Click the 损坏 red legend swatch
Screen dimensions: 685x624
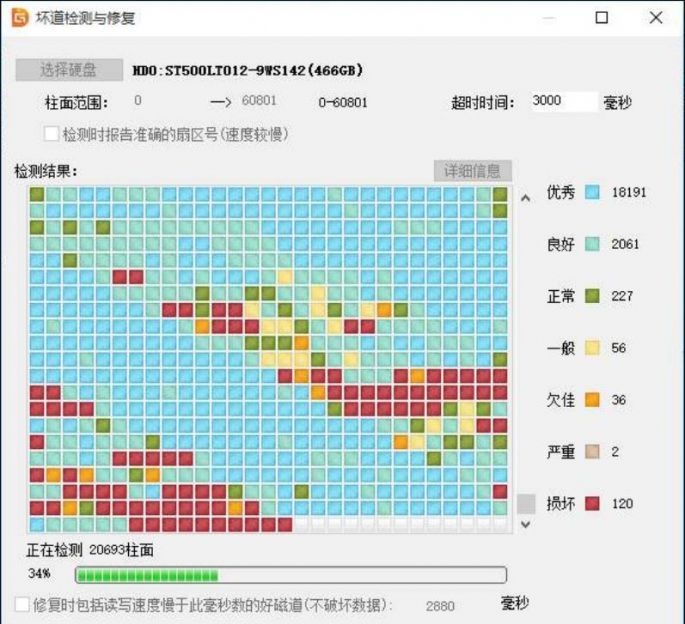coord(592,503)
